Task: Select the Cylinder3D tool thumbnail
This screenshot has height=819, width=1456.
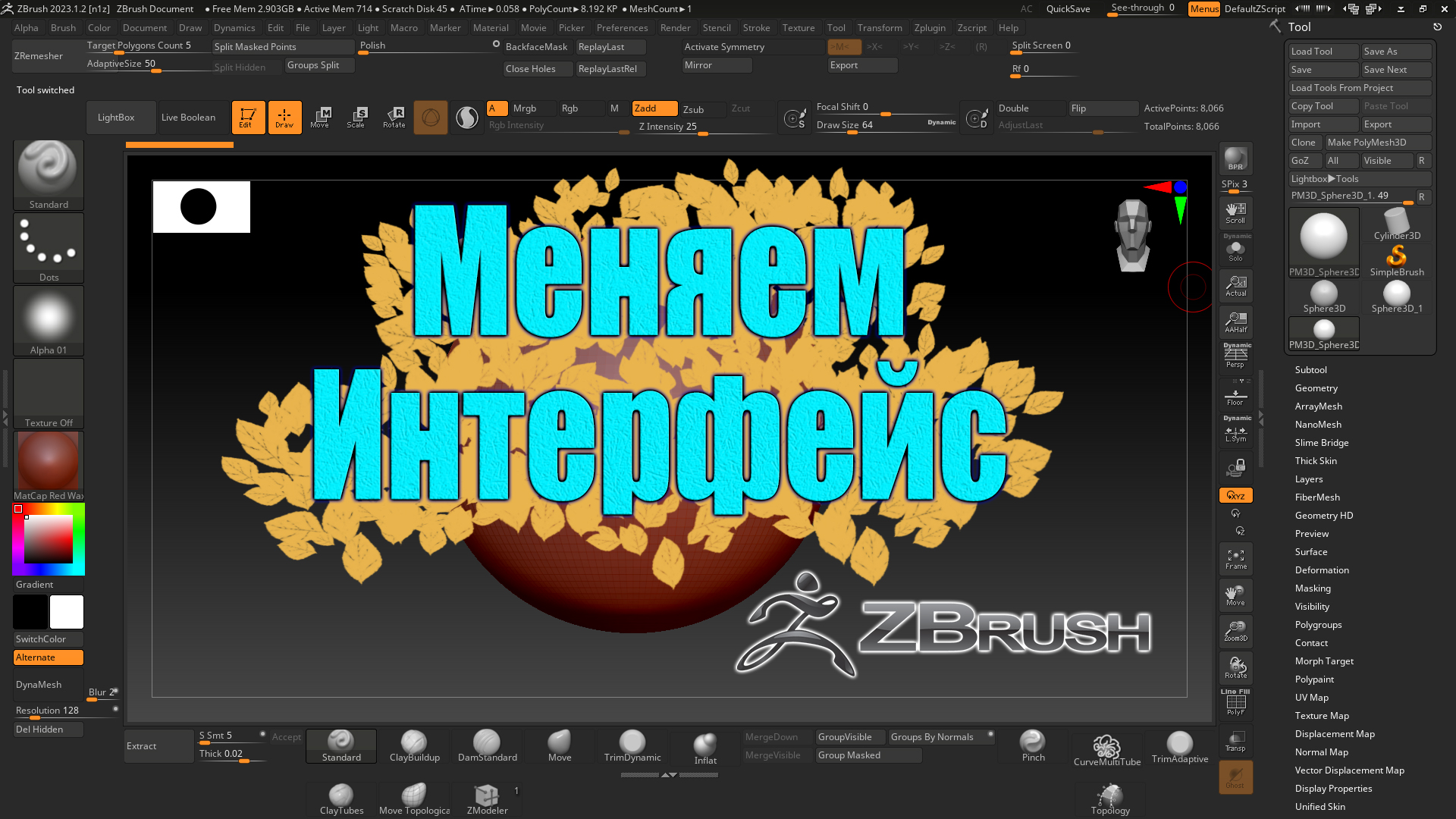Action: (1396, 224)
